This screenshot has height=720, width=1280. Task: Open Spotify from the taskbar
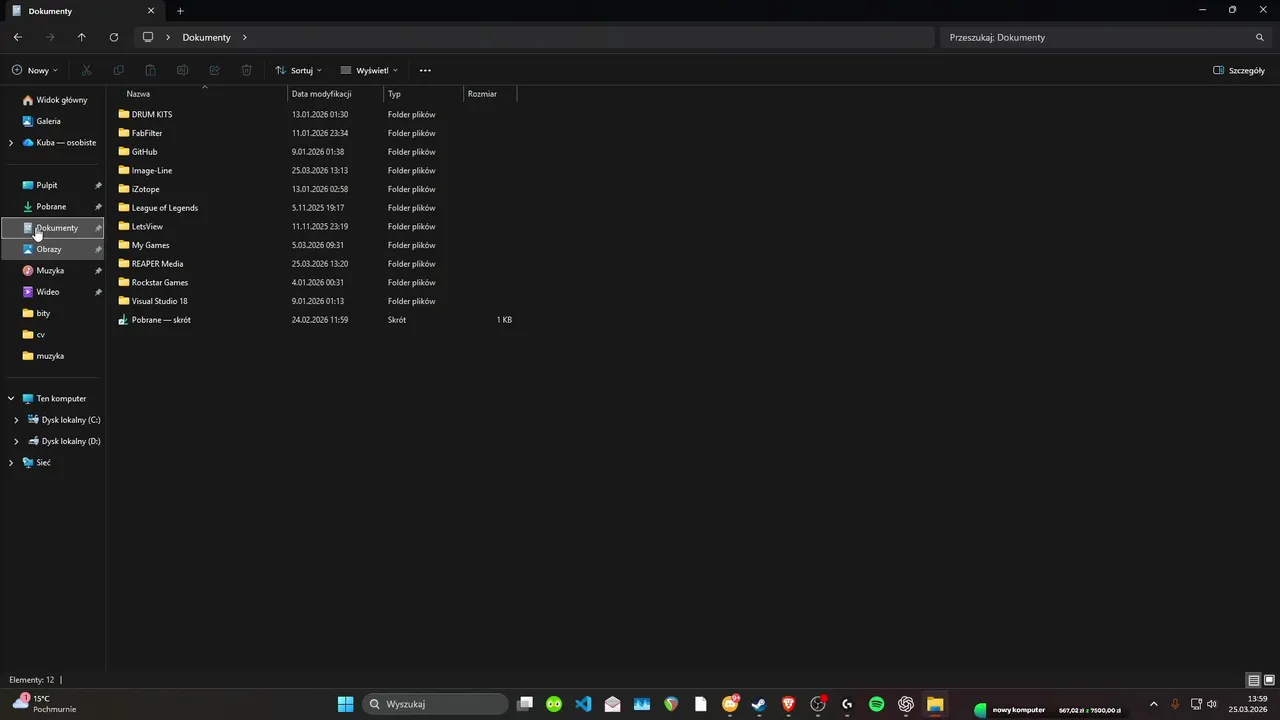(876, 704)
